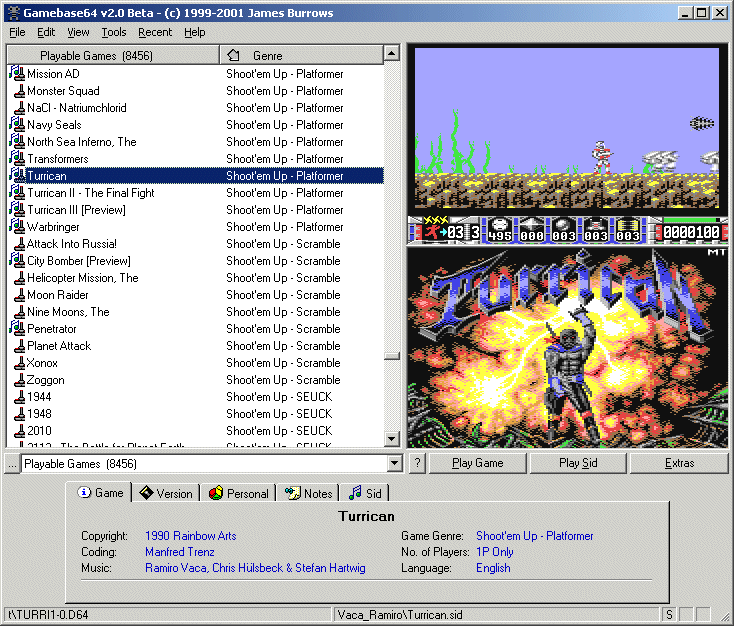Click the icon beside Penetrator

click(17, 328)
